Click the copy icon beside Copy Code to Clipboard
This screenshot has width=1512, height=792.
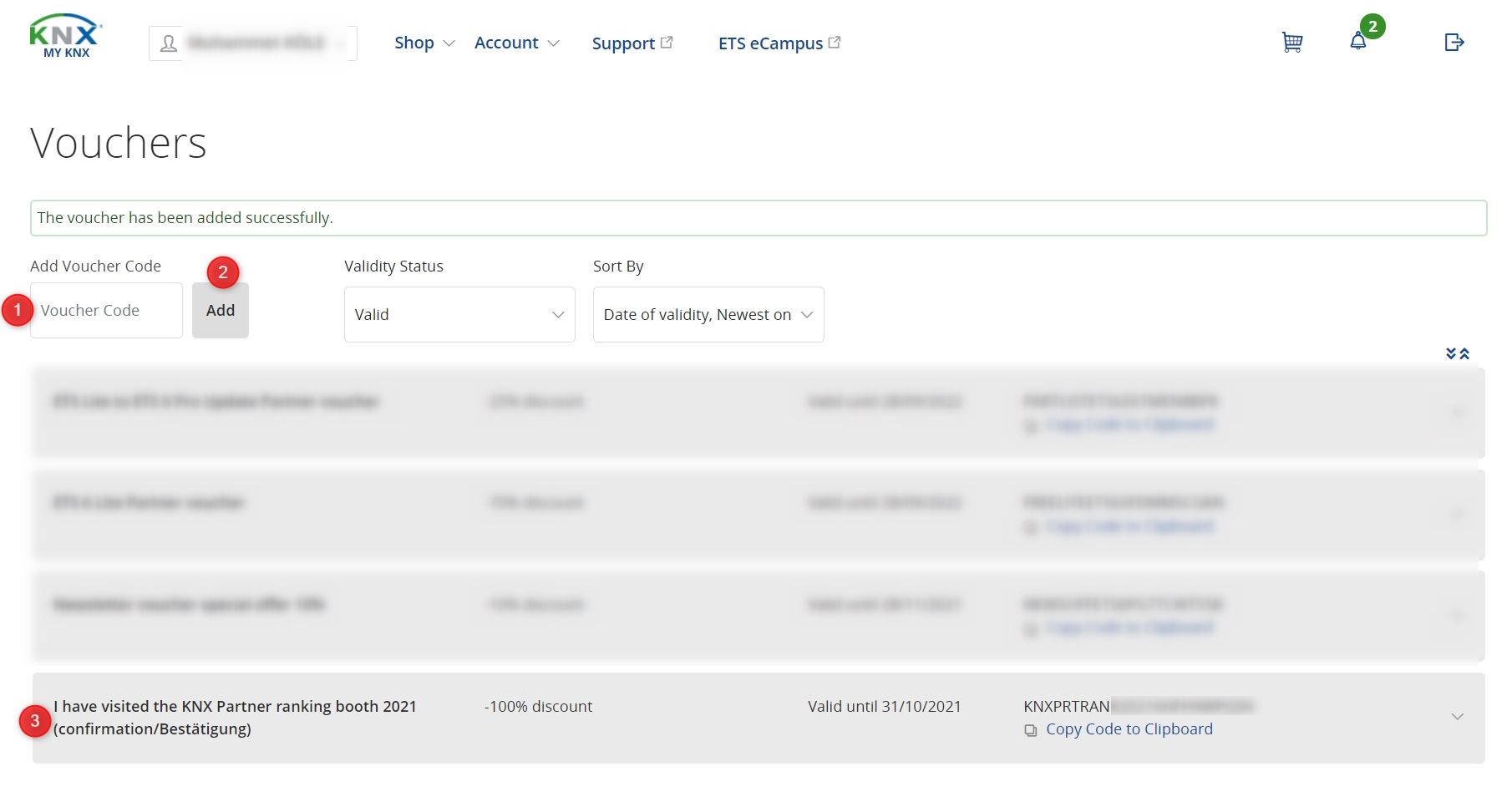[x=1031, y=730]
